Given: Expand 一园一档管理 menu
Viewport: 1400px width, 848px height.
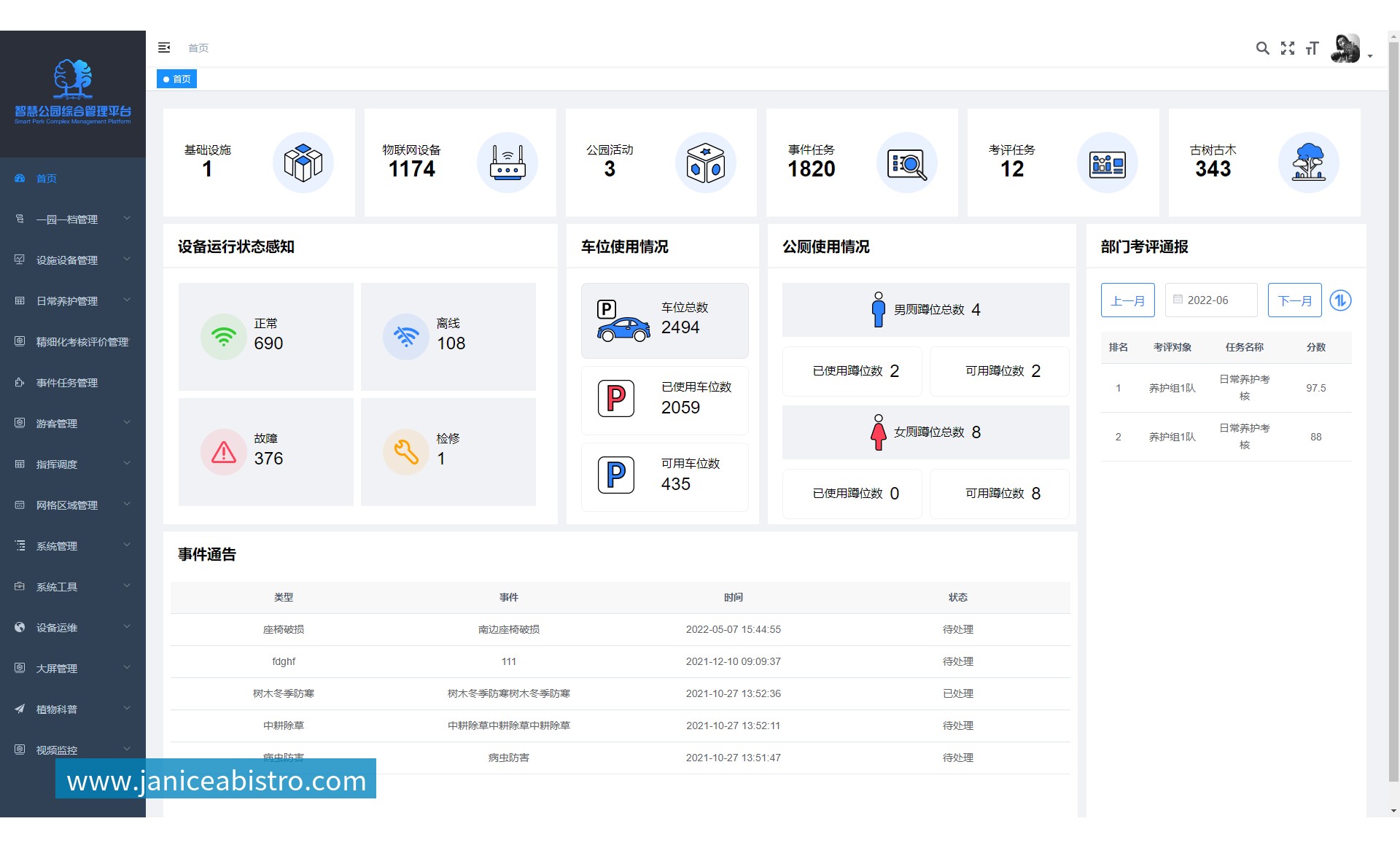Looking at the screenshot, I should [x=73, y=219].
